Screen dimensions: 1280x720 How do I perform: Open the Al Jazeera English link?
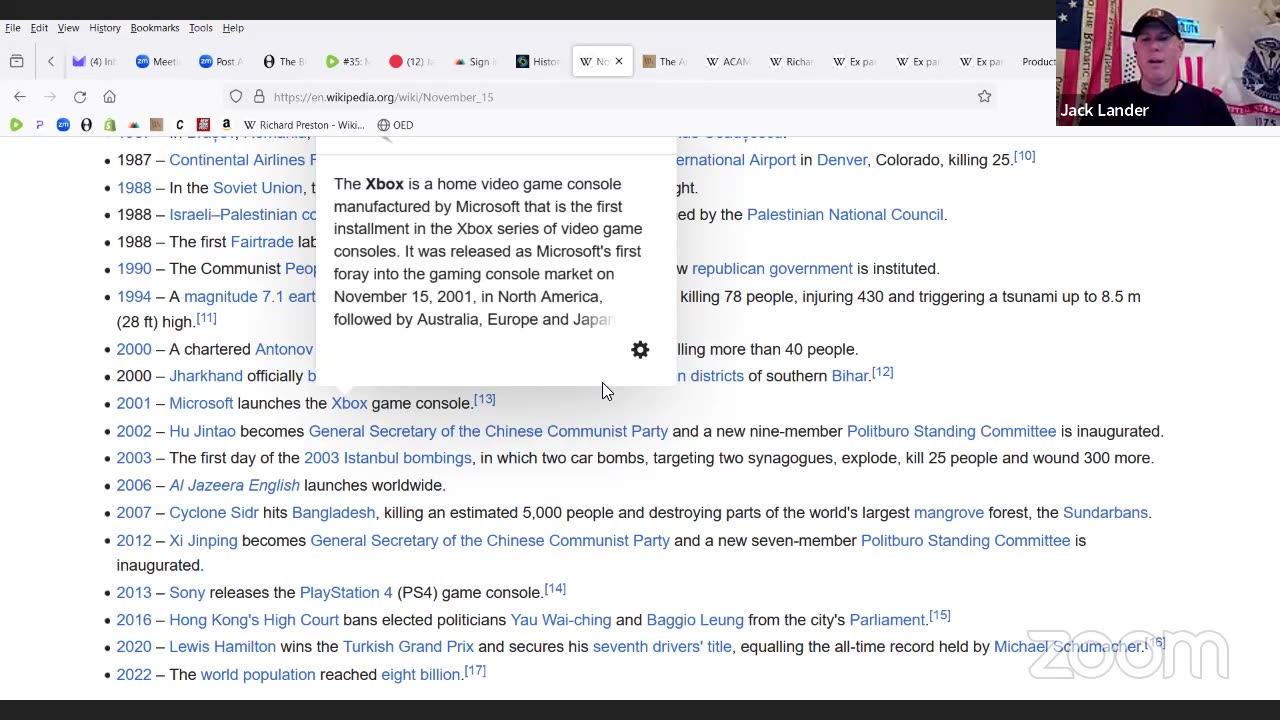(234, 485)
